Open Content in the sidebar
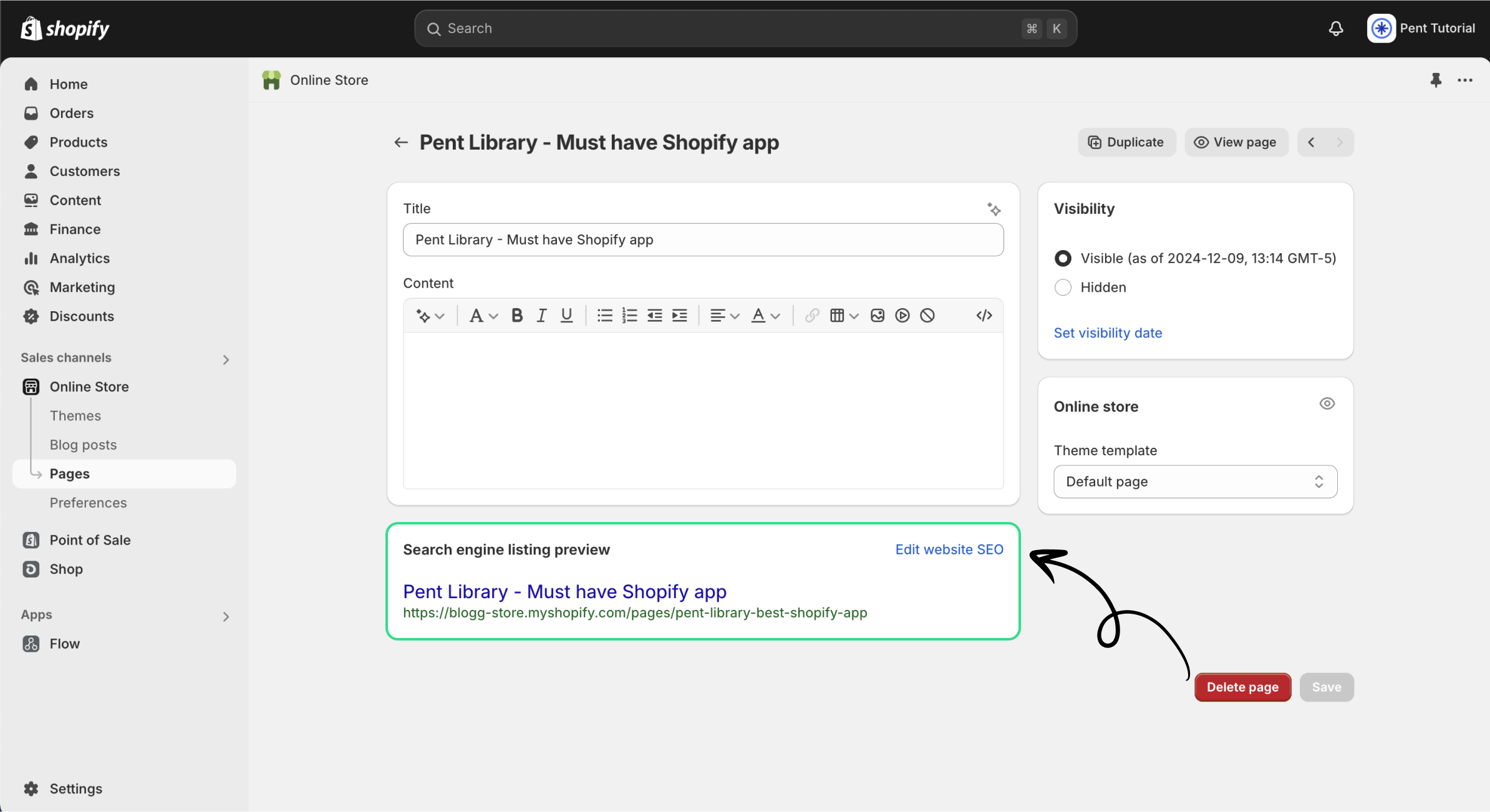The height and width of the screenshot is (812, 1490). [125, 200]
